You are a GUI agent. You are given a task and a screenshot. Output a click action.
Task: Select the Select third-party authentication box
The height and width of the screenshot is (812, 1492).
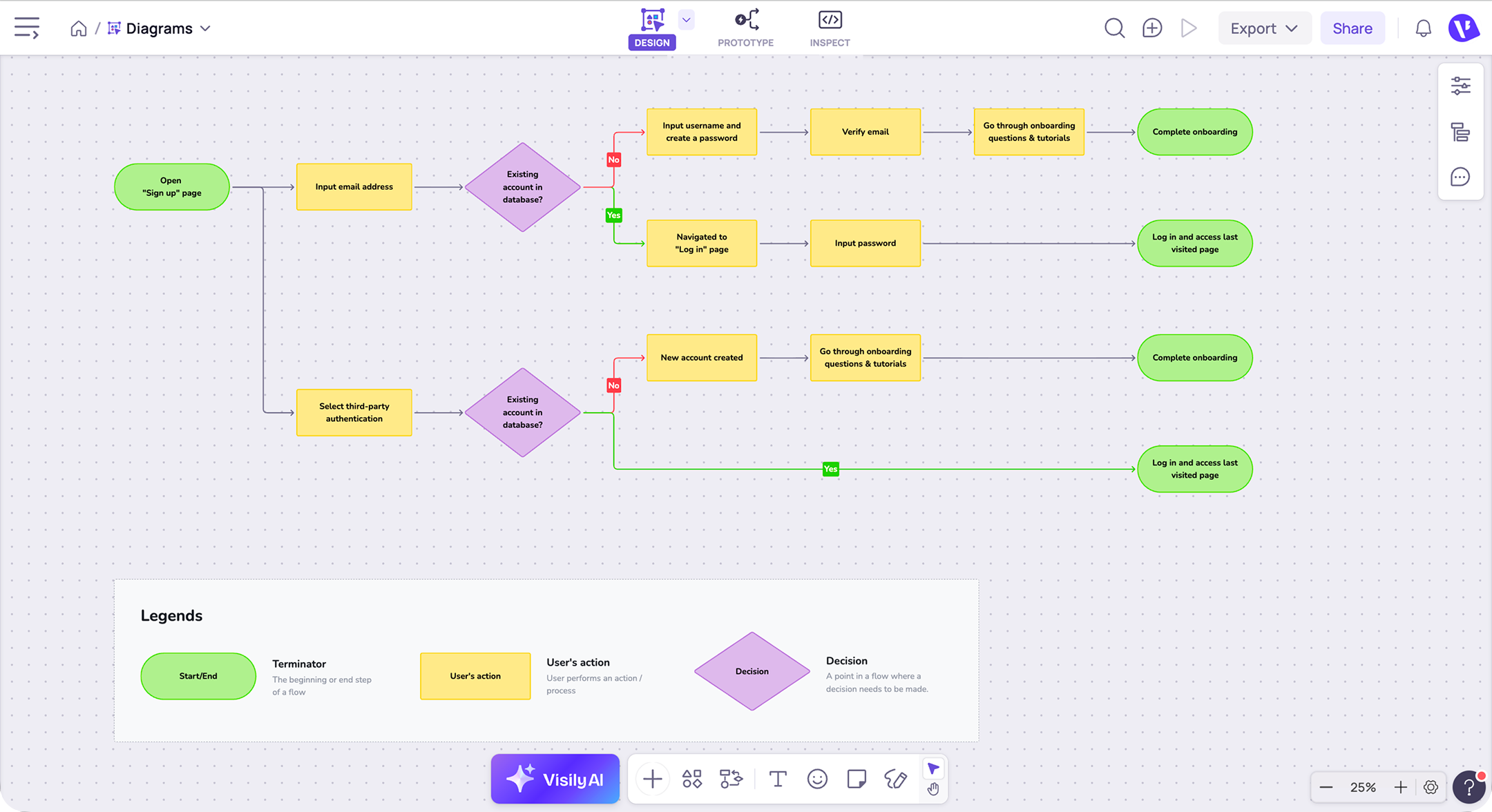354,412
